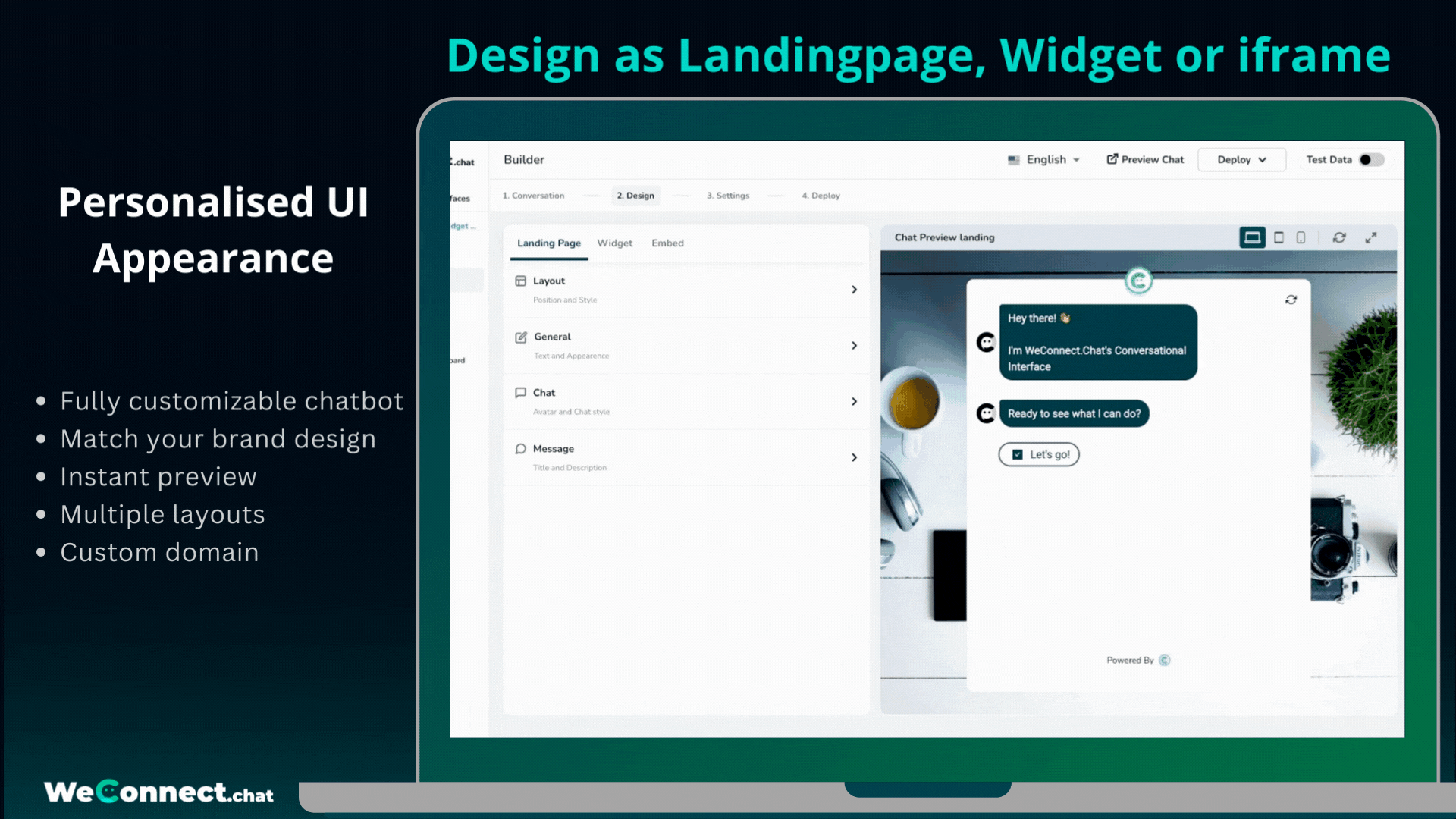Select desktop preview device icon
The width and height of the screenshot is (1456, 819).
pyautogui.click(x=1252, y=238)
